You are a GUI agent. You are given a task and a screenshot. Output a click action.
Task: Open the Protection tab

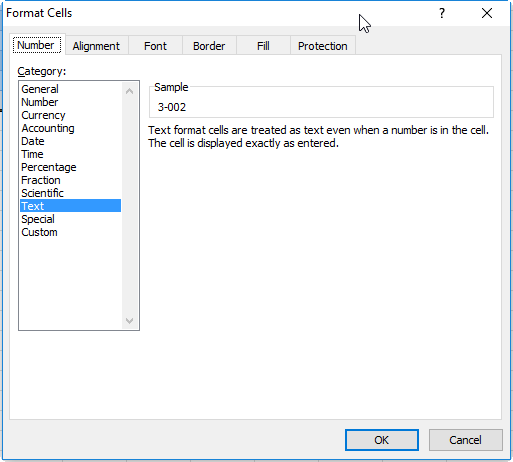point(323,46)
